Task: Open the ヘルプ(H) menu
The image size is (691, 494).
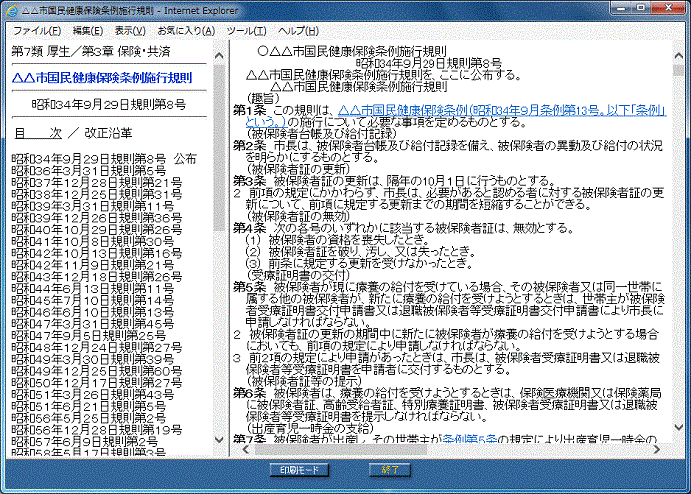Action: [x=297, y=31]
